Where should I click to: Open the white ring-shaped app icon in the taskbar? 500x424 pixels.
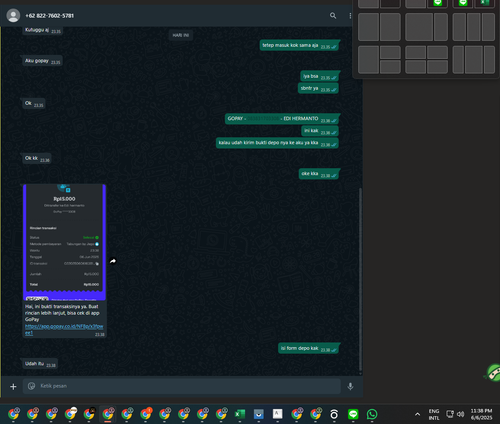pos(334,414)
